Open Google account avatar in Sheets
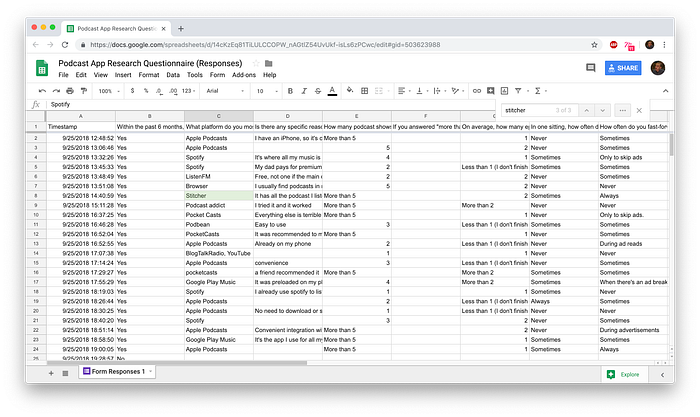700x417 pixels. [x=658, y=68]
